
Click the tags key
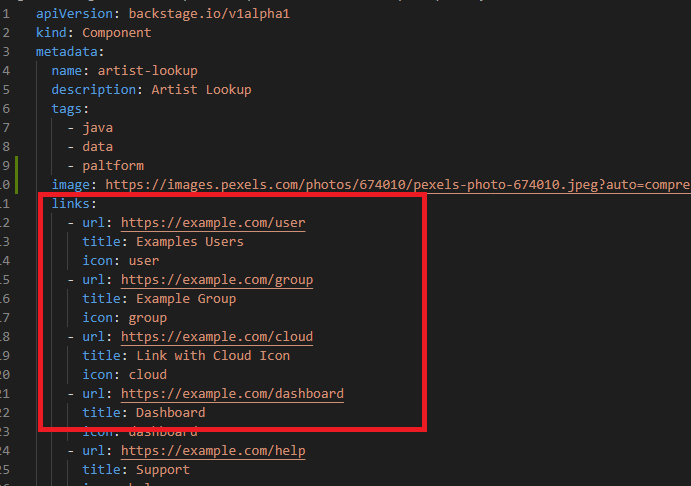[67, 109]
